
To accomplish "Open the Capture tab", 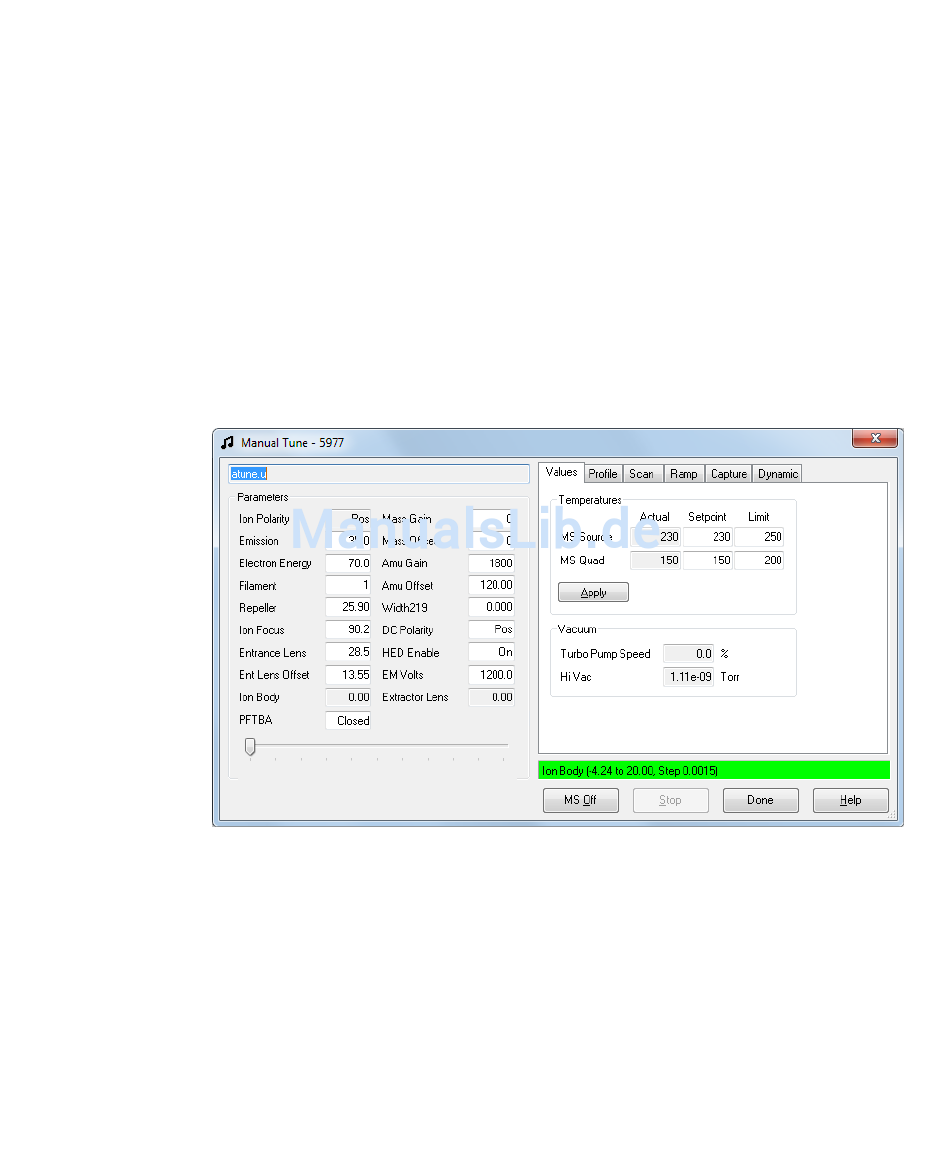I will (728, 473).
